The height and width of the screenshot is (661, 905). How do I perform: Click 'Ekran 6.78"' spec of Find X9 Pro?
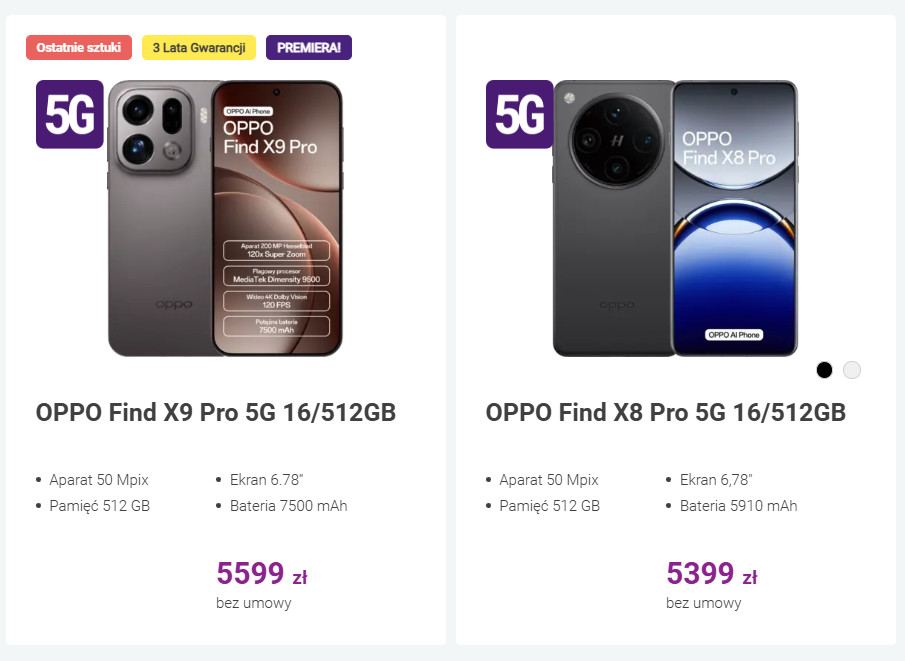pyautogui.click(x=266, y=480)
